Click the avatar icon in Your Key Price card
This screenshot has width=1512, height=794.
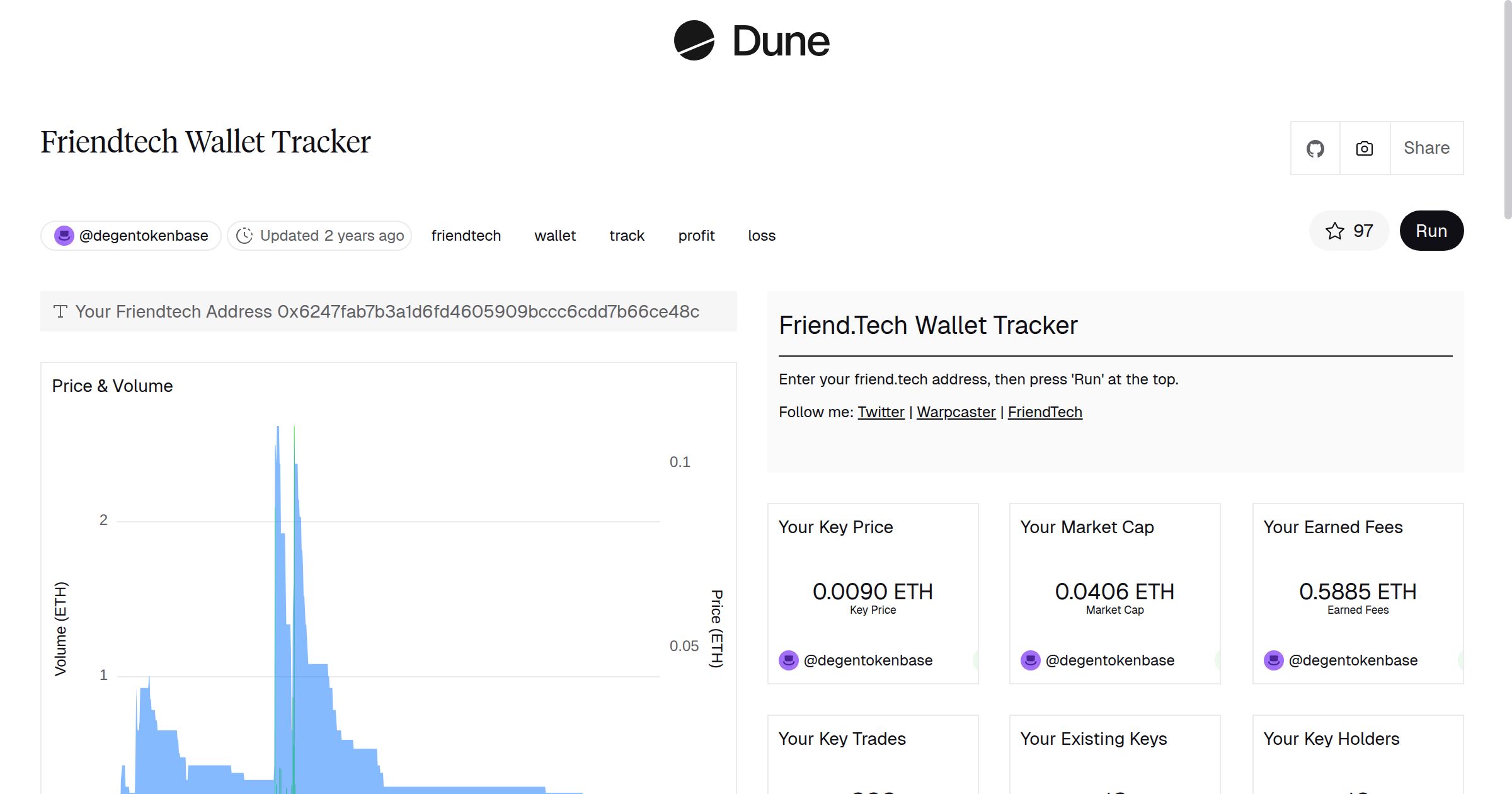point(788,660)
